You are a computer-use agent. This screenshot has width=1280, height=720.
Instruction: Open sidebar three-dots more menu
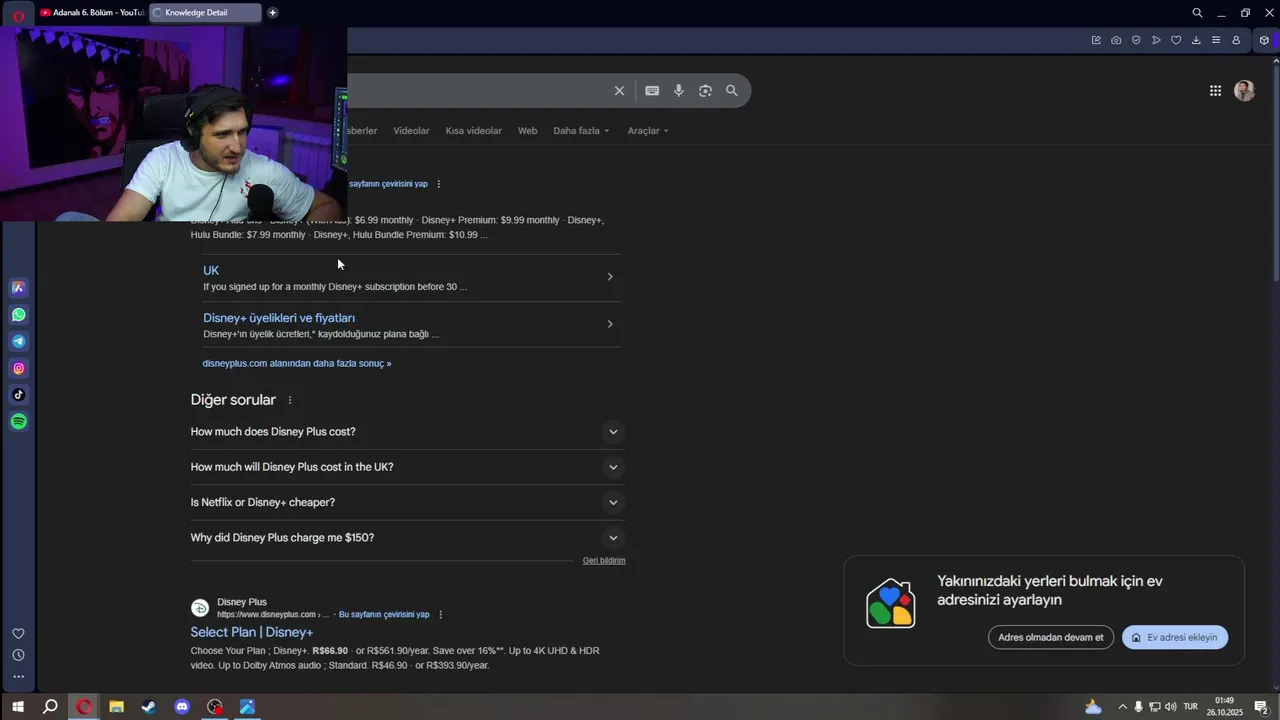pyautogui.click(x=18, y=677)
